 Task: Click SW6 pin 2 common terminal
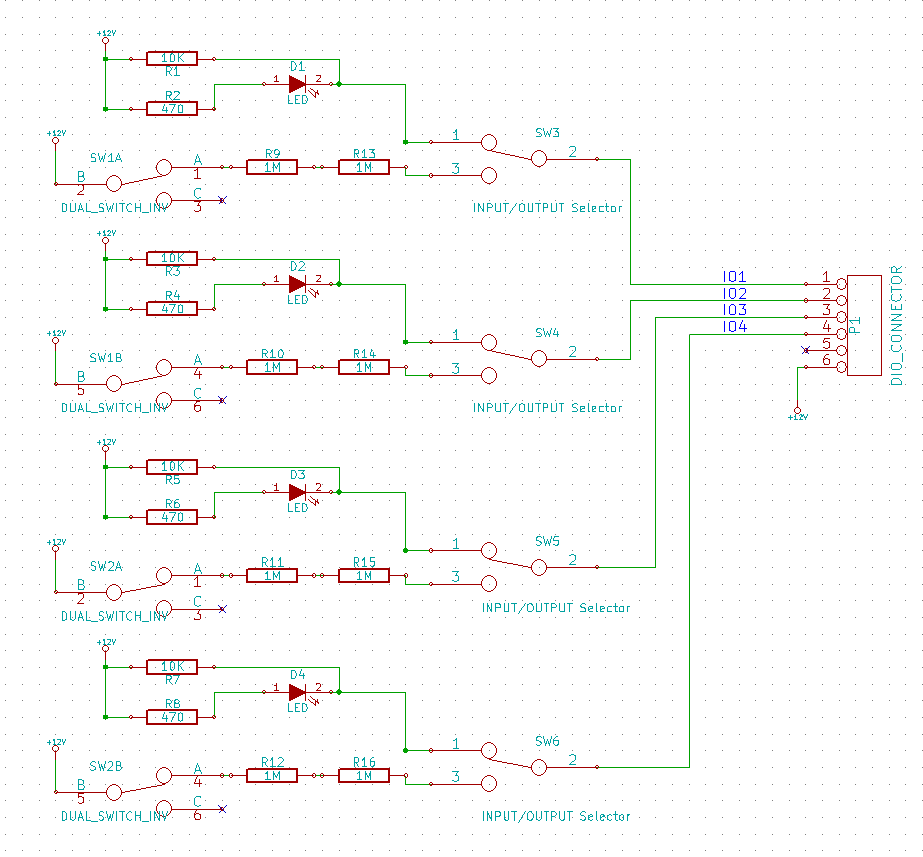point(539,767)
